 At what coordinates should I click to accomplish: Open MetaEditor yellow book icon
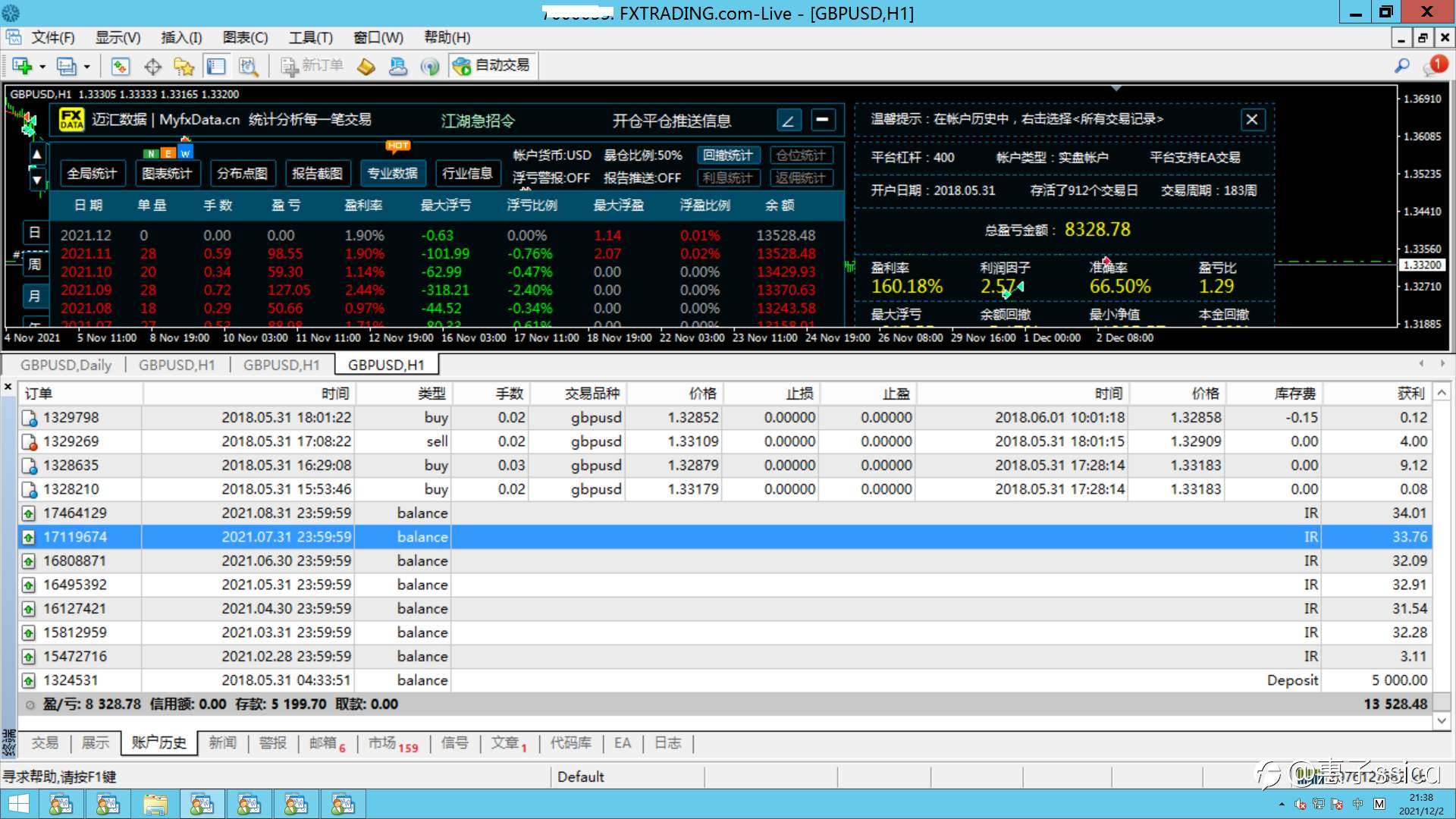(x=366, y=67)
